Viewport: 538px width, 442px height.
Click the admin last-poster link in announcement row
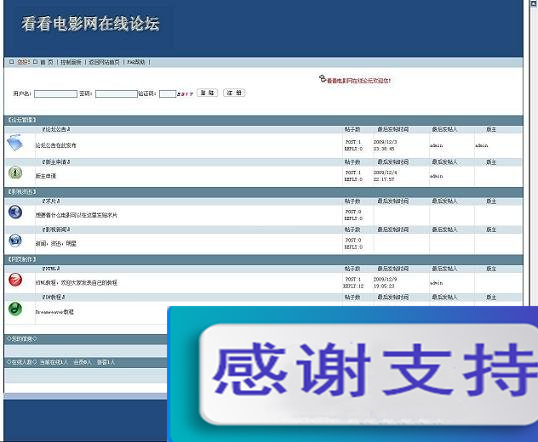436,146
